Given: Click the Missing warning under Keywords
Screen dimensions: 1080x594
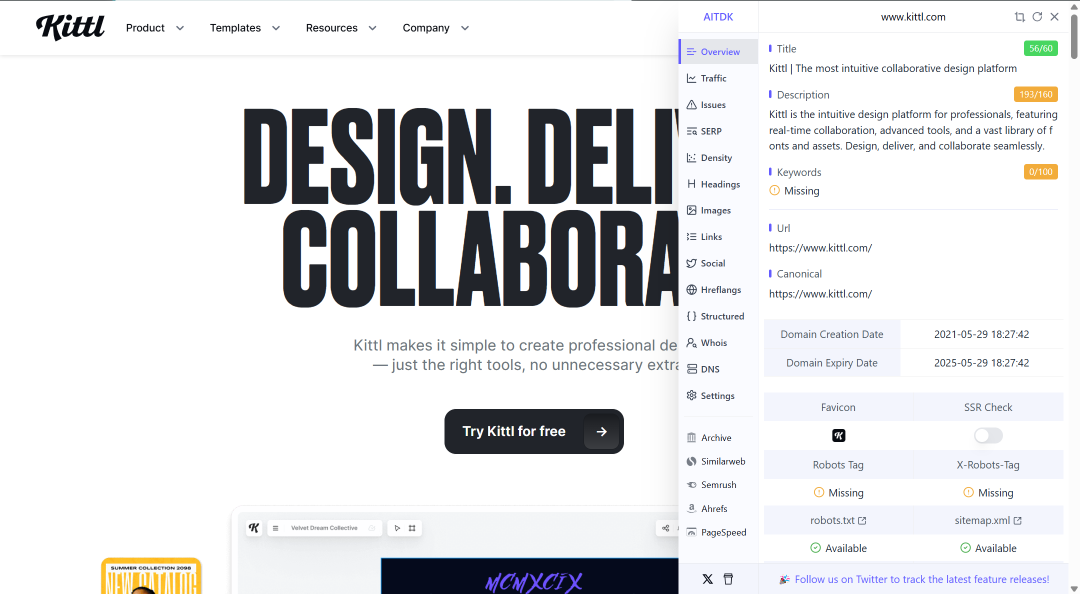Looking at the screenshot, I should click(x=794, y=191).
